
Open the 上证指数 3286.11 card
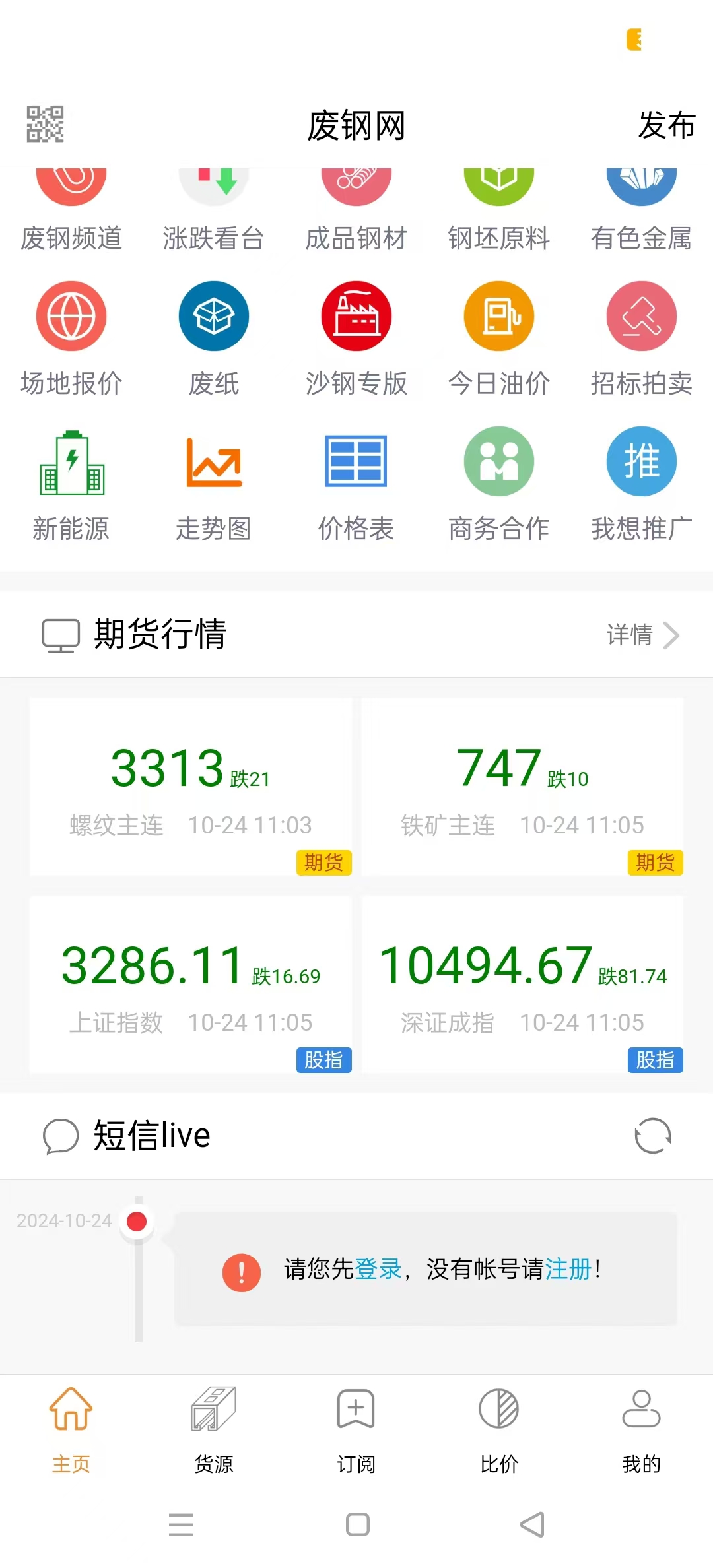(x=190, y=984)
